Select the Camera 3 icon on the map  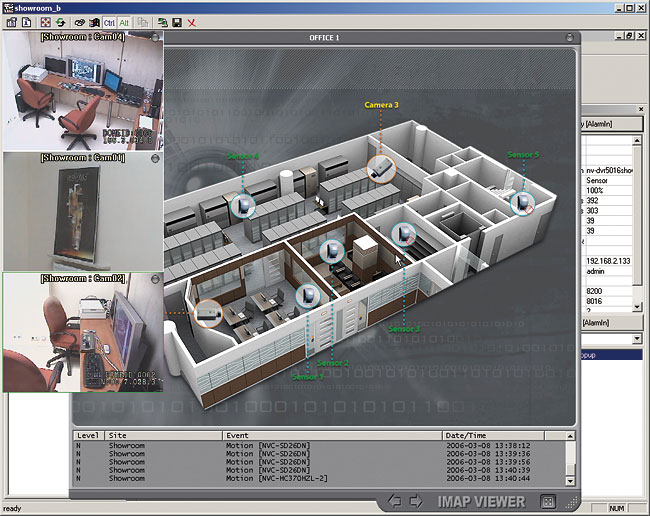click(381, 169)
